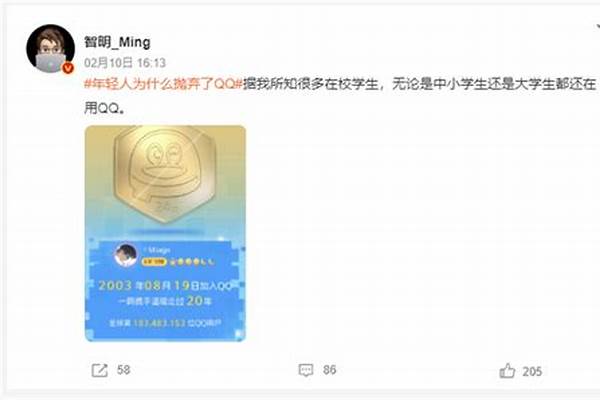600x400 pixels.
Task: Open the 智明_Ming username link
Action: click(117, 42)
